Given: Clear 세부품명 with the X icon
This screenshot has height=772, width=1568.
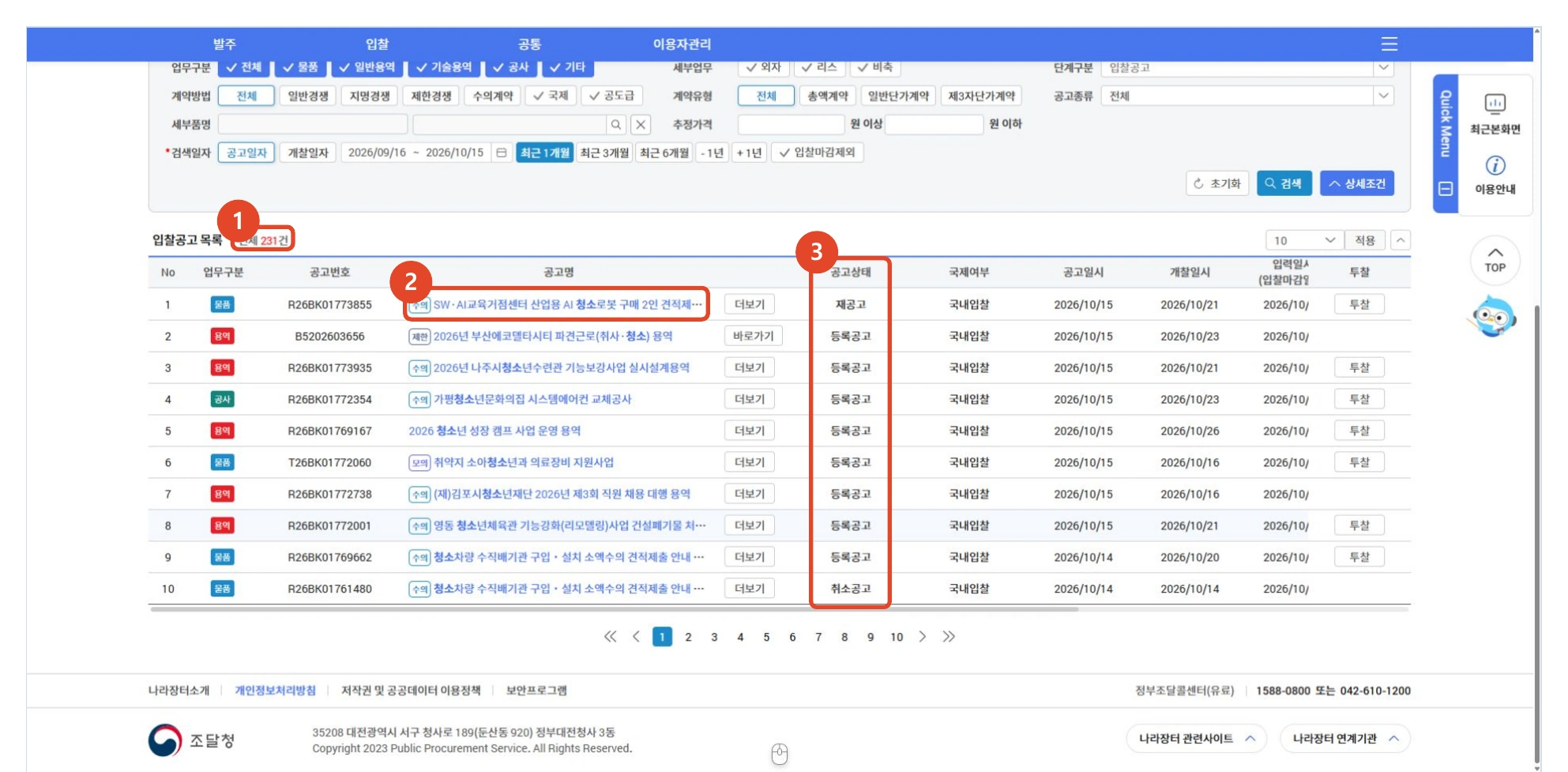Looking at the screenshot, I should [x=641, y=124].
